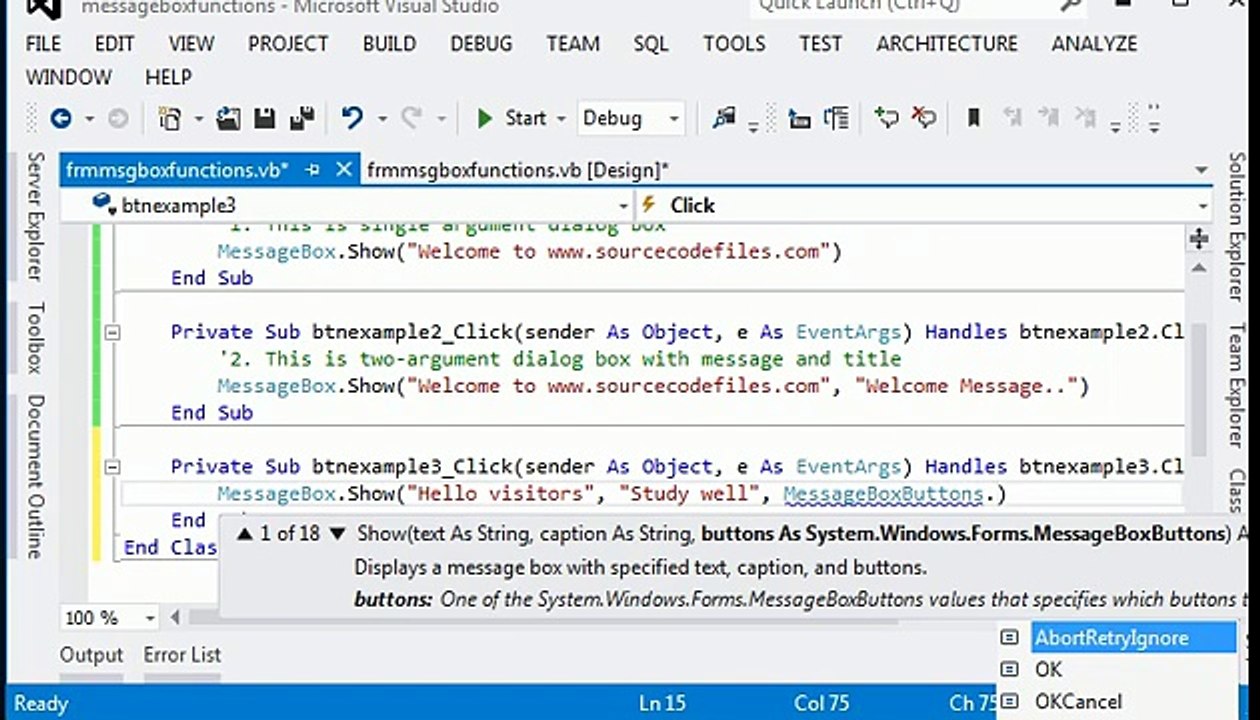Click the New Project toolbar icon

tap(170, 119)
